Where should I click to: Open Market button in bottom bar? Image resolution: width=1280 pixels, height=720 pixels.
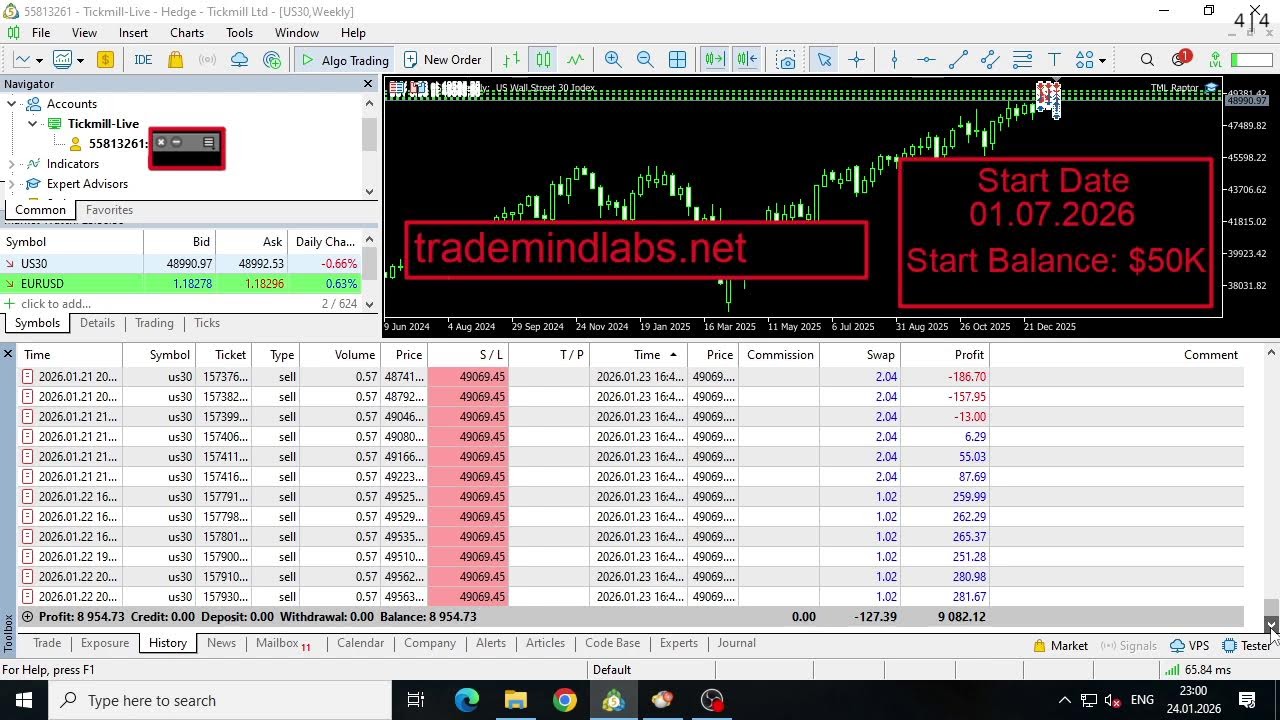pyautogui.click(x=1060, y=646)
